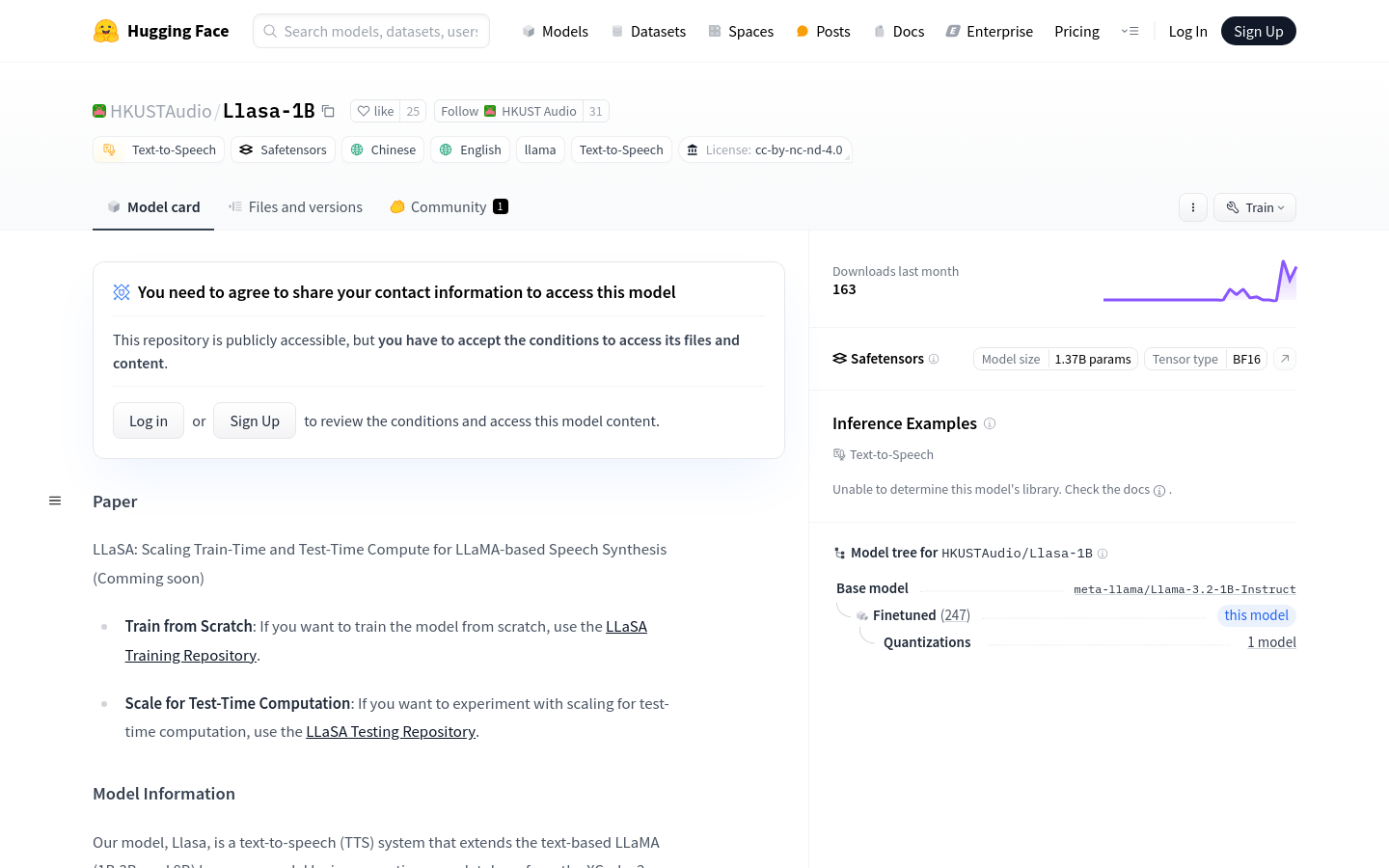Screen dimensions: 1389x868
Task: Copy the model name with the copy icon
Action: (x=328, y=111)
